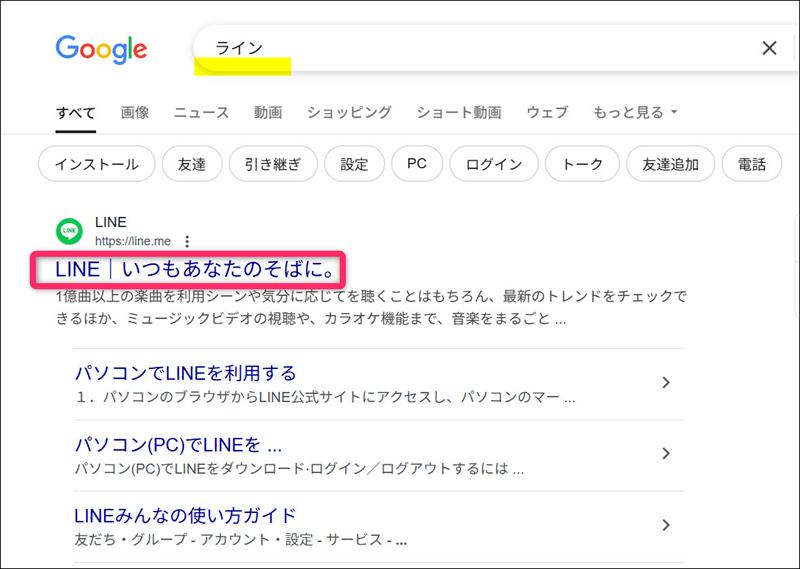The height and width of the screenshot is (569, 800).
Task: Click the ログイン filter chip
Action: pyautogui.click(x=493, y=164)
